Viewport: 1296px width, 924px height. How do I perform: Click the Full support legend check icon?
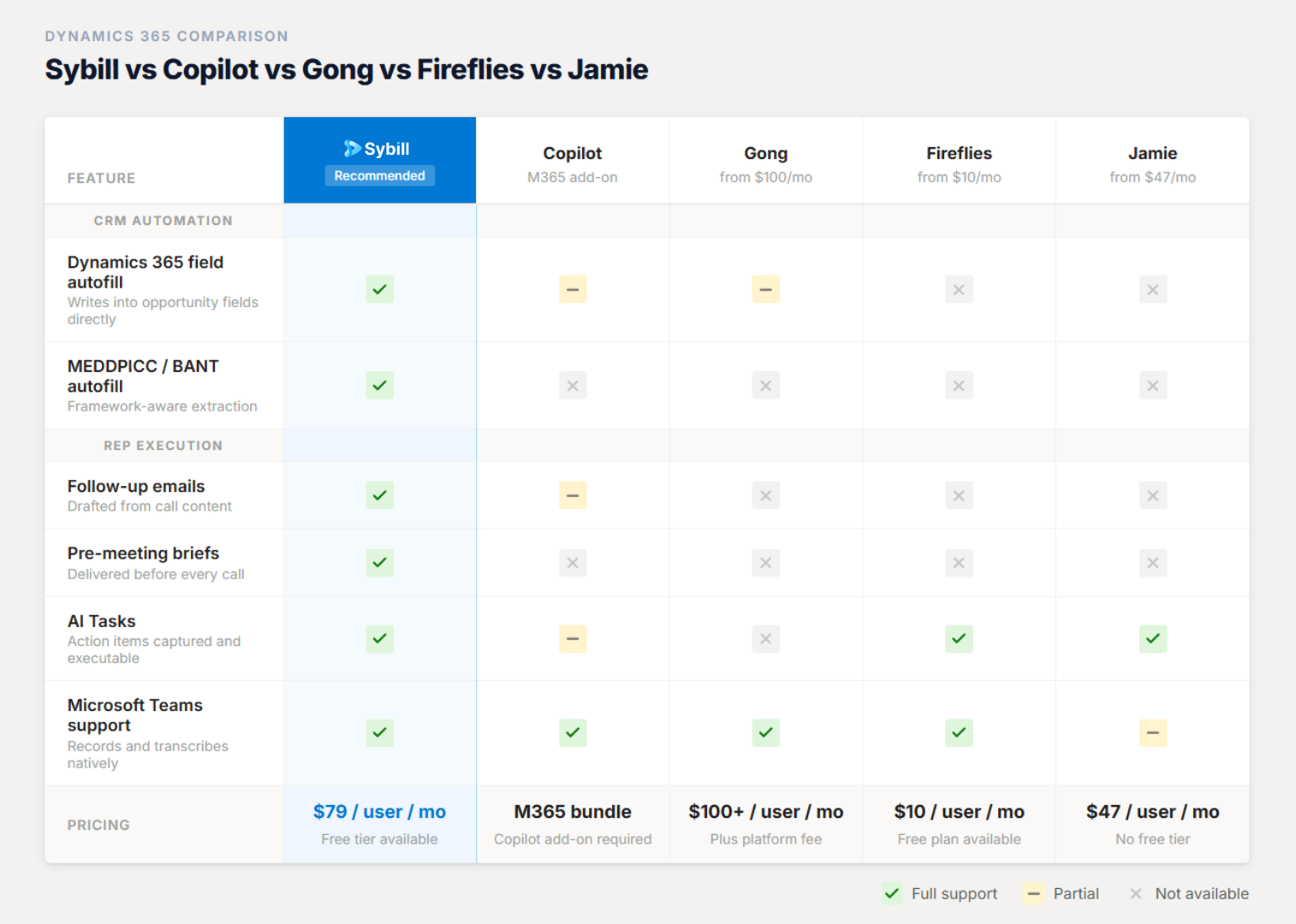(892, 893)
